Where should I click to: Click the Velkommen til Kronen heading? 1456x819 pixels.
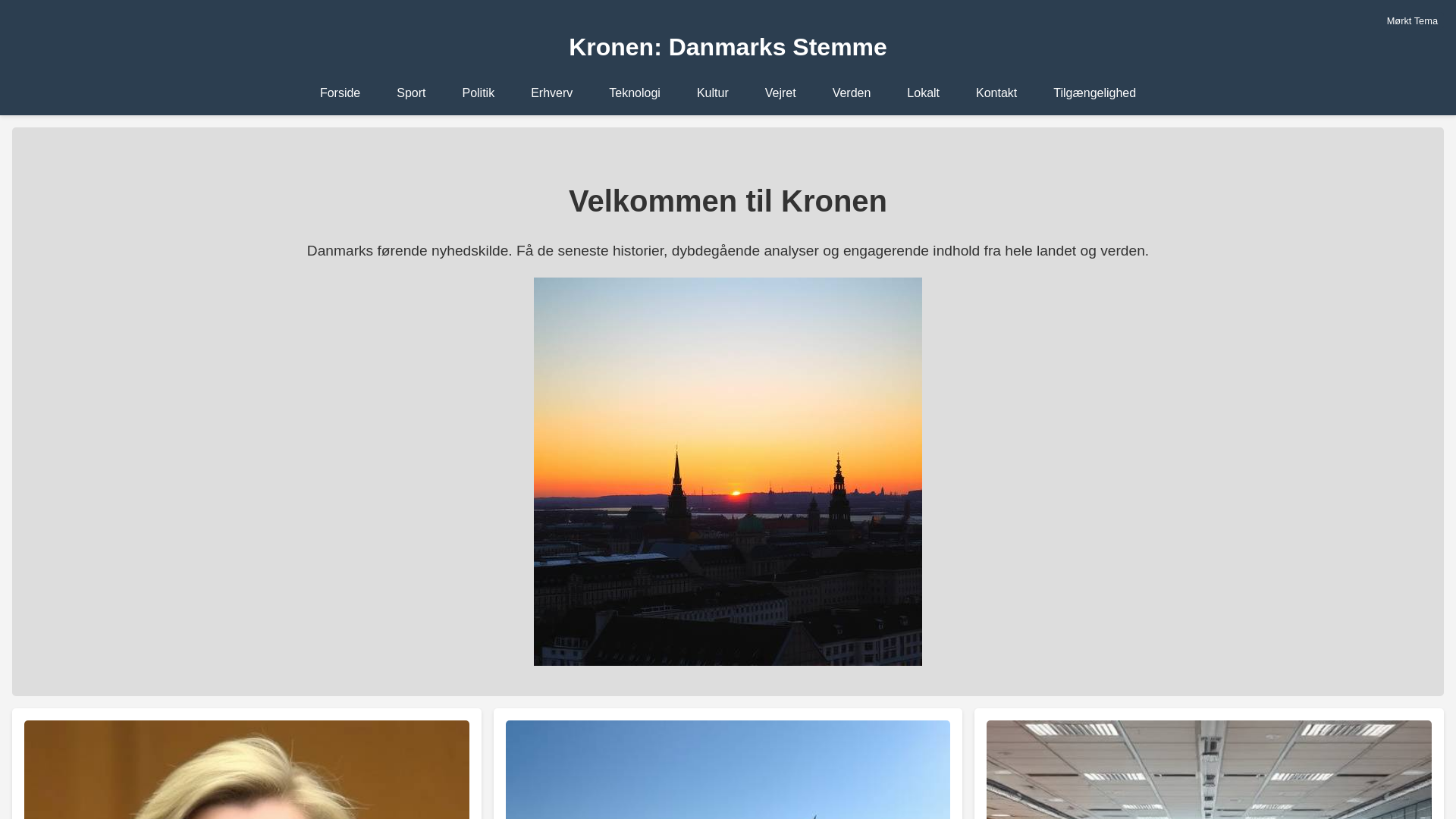727,201
